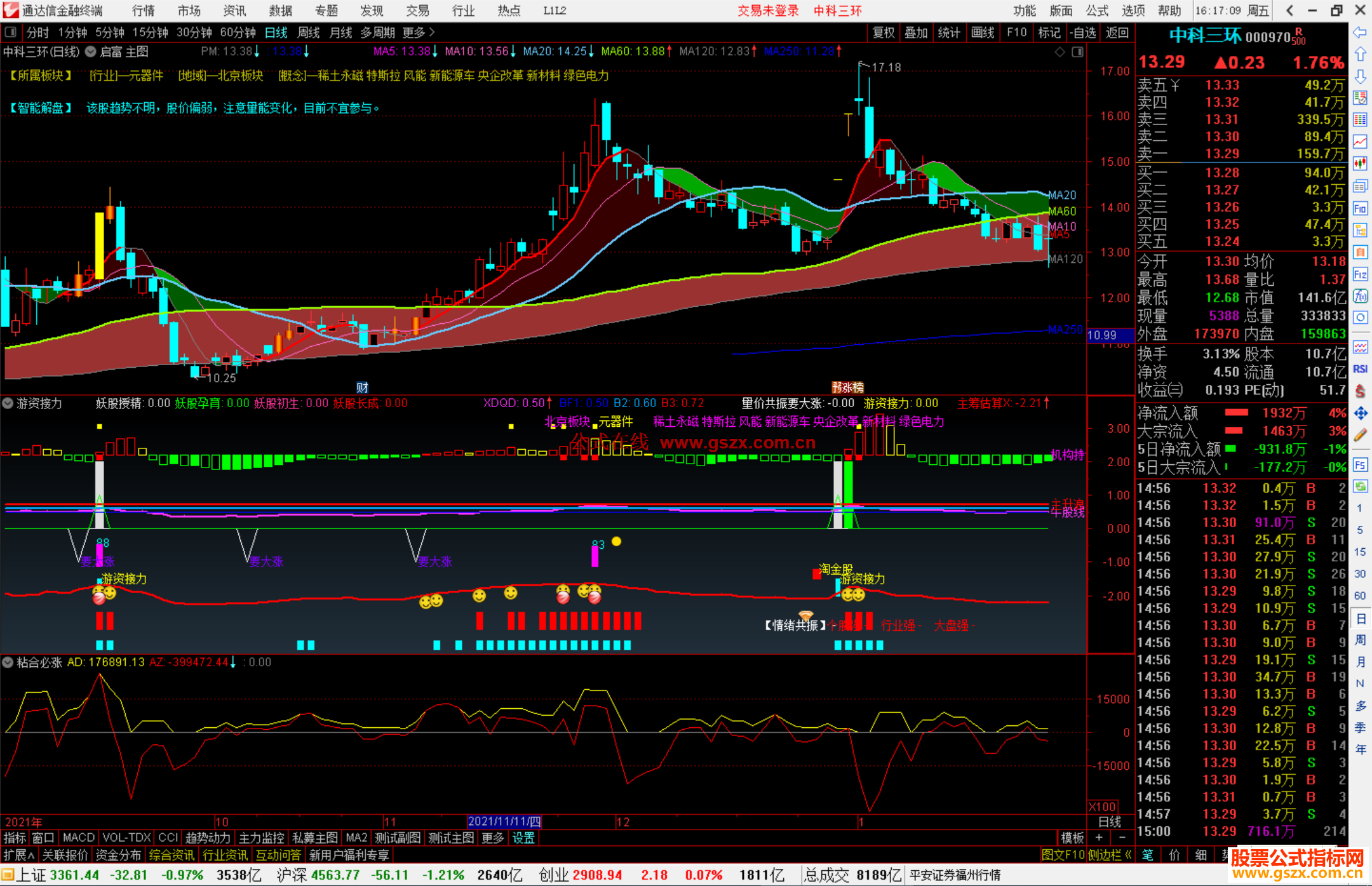Click the FS icon in the right sidebar

coord(1360,464)
